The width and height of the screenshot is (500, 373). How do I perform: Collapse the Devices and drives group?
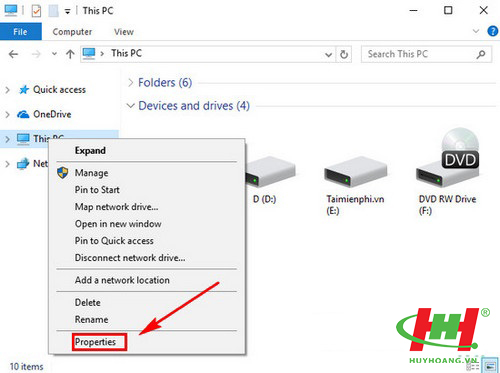click(x=131, y=106)
